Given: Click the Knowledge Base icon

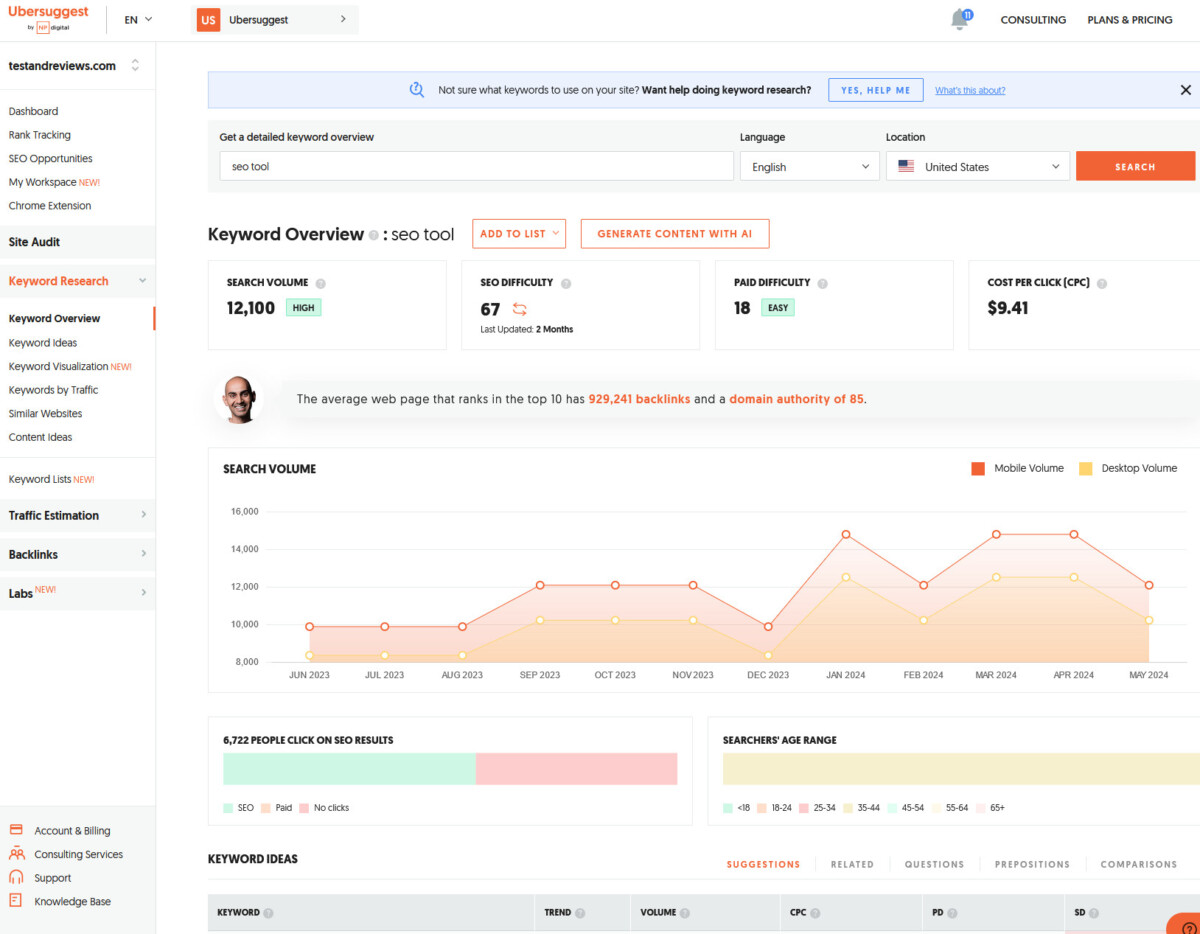Looking at the screenshot, I should click(x=16, y=901).
